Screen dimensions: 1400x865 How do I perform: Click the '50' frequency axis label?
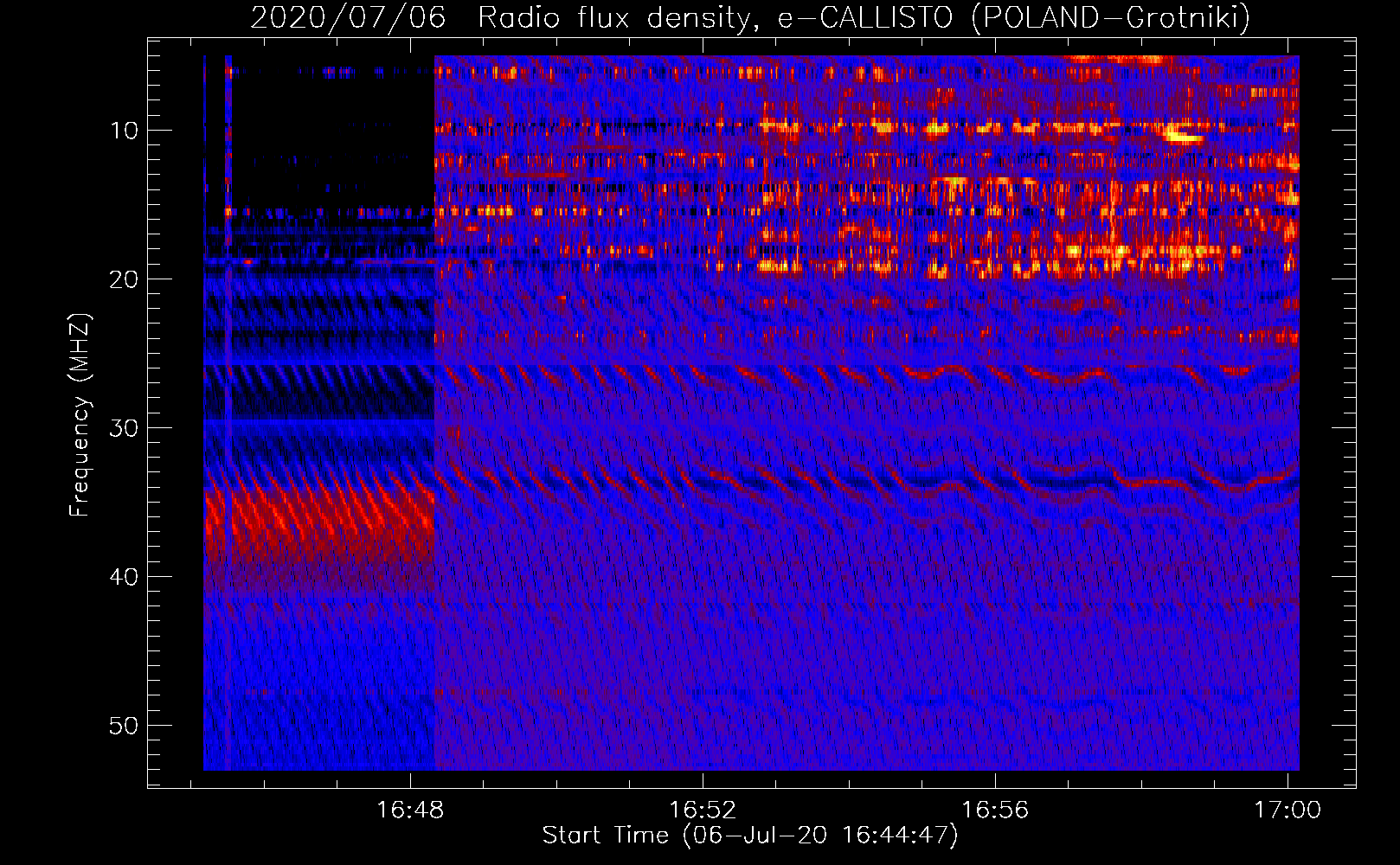pyautogui.click(x=125, y=726)
